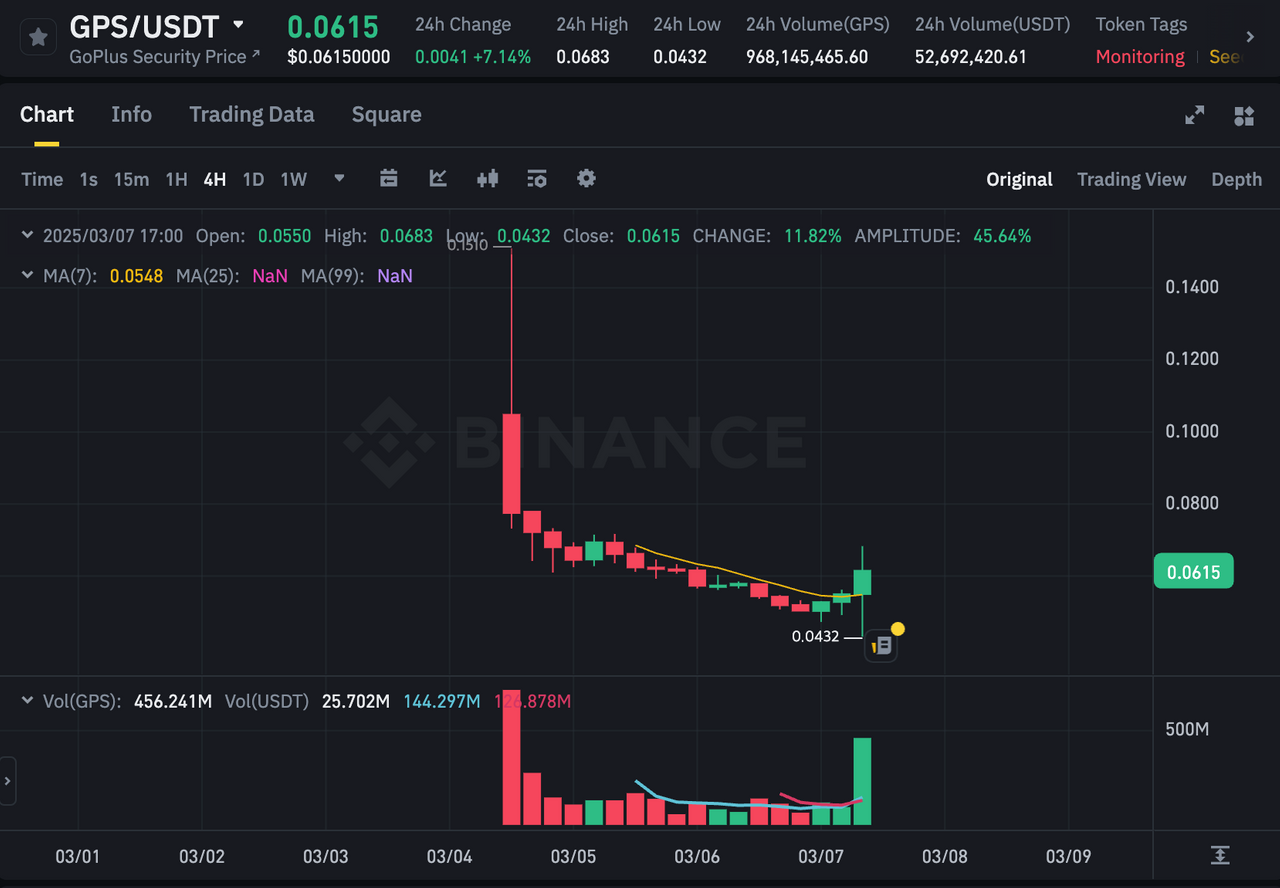Screen dimensions: 1280x888
Task: Switch to Depth chart view
Action: click(x=1237, y=179)
